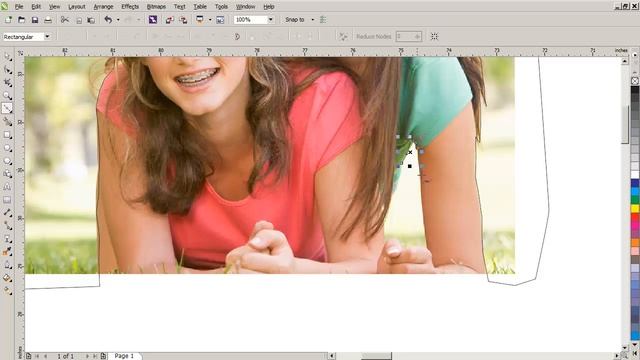Select the Basic Shapes tool

(x=7, y=174)
